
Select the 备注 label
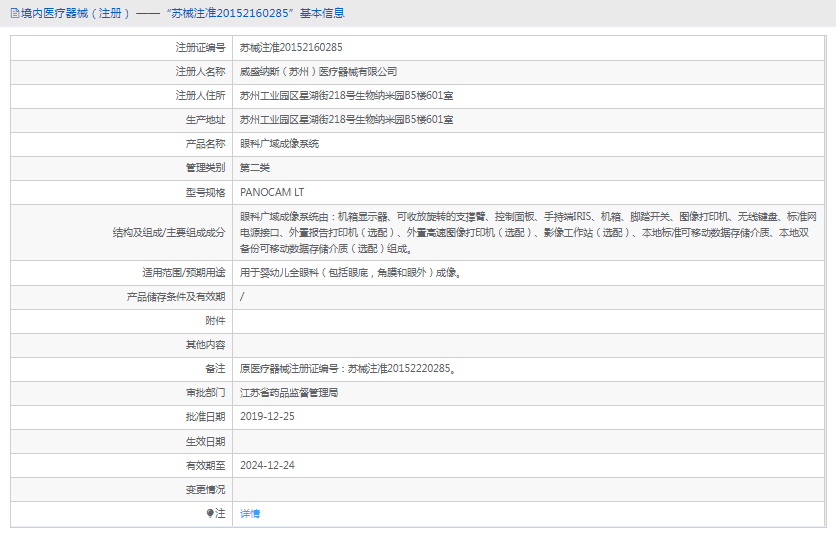215,369
